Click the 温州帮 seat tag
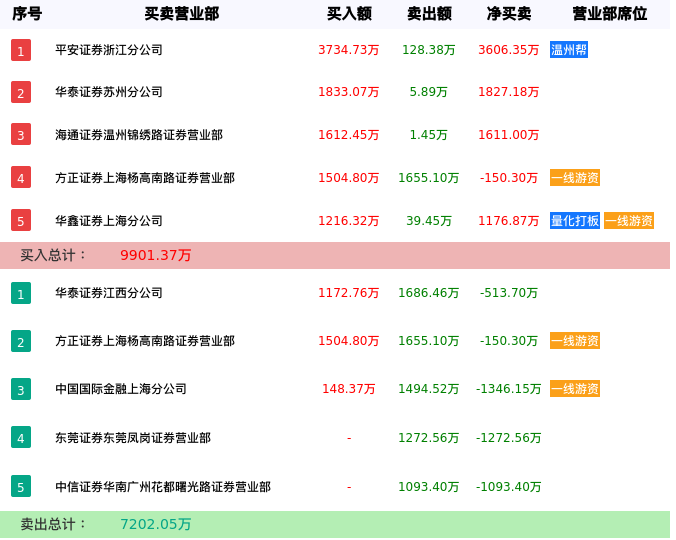 569,50
